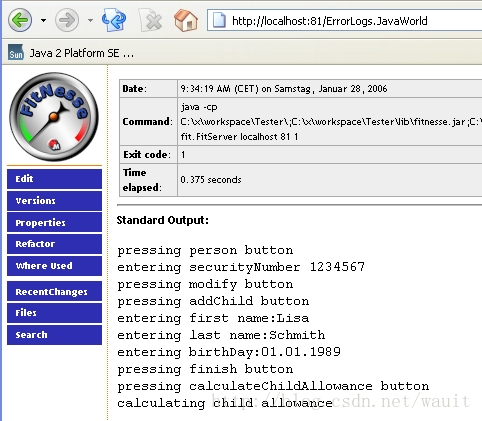This screenshot has height=421, width=482.
Task: Reload the page with the blue refresh icon
Action: (114, 20)
